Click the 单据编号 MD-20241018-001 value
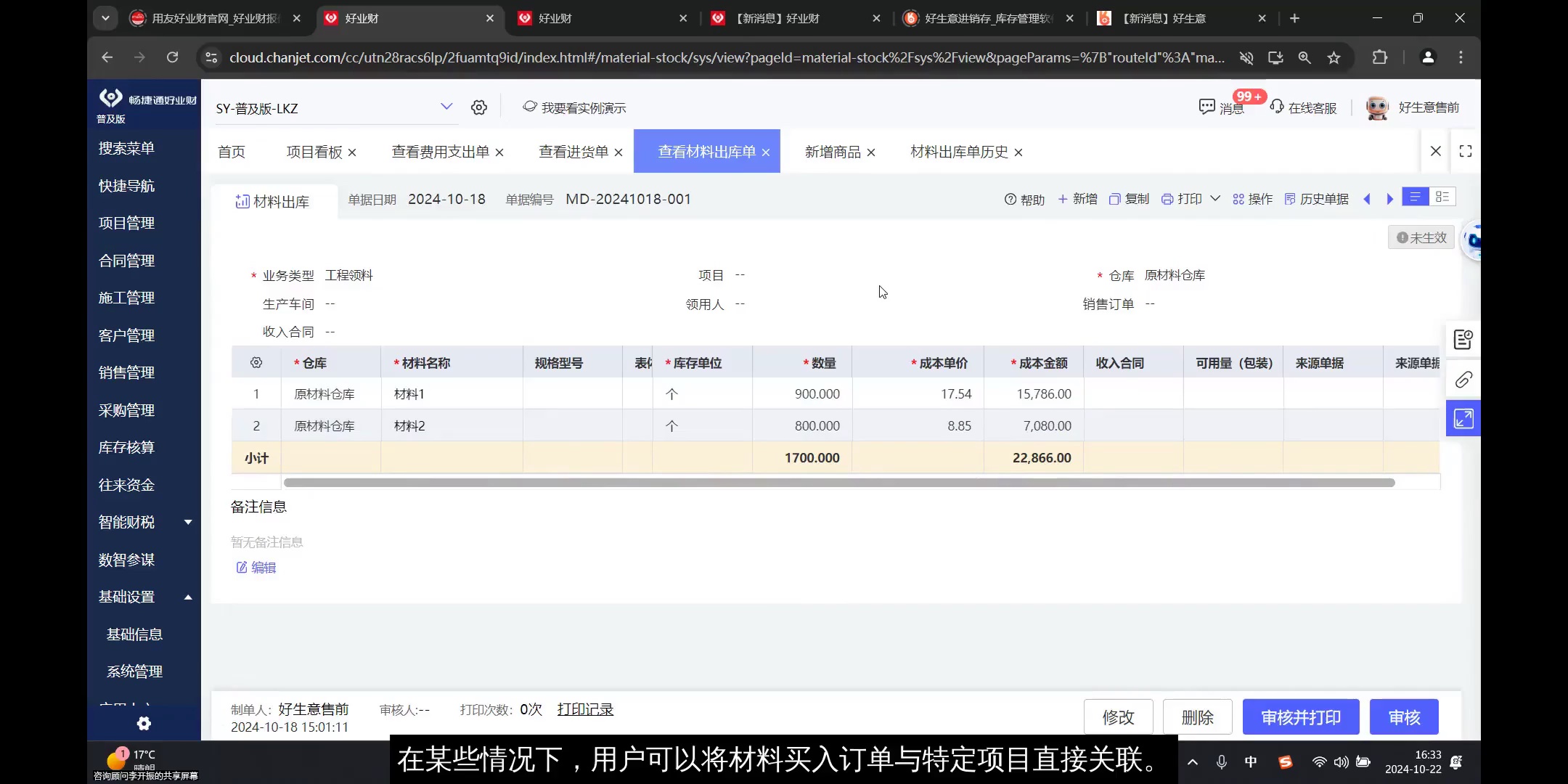 628,199
